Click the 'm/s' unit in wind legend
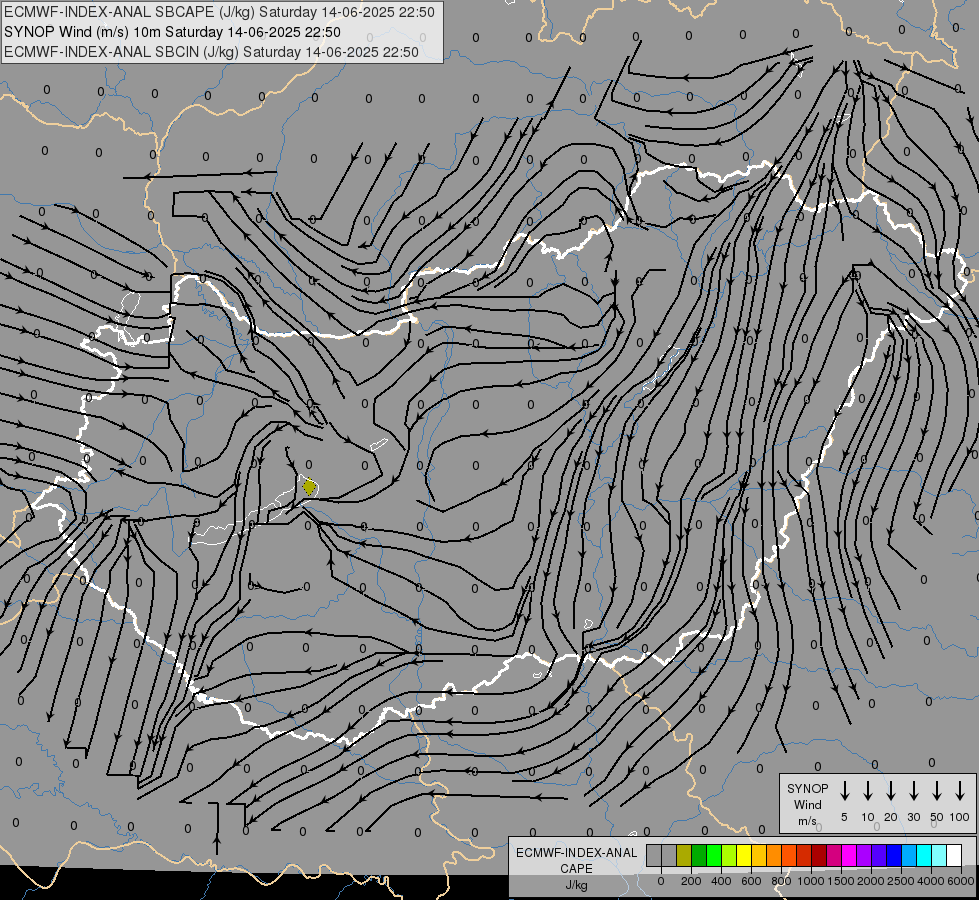 [x=807, y=821]
